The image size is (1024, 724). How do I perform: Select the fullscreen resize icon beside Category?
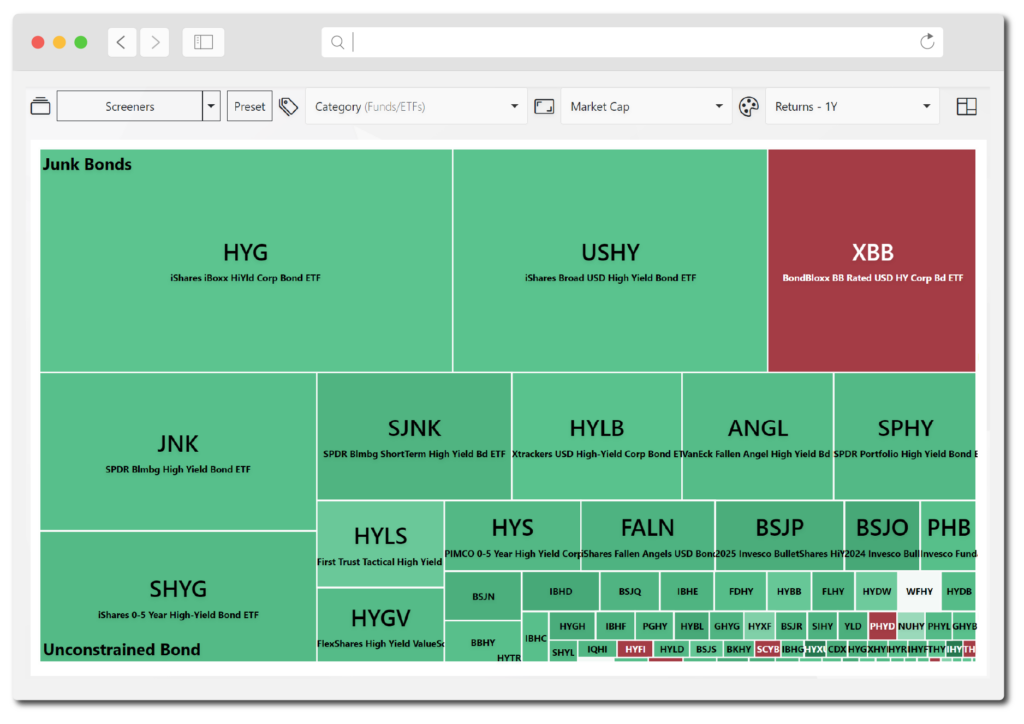click(544, 105)
